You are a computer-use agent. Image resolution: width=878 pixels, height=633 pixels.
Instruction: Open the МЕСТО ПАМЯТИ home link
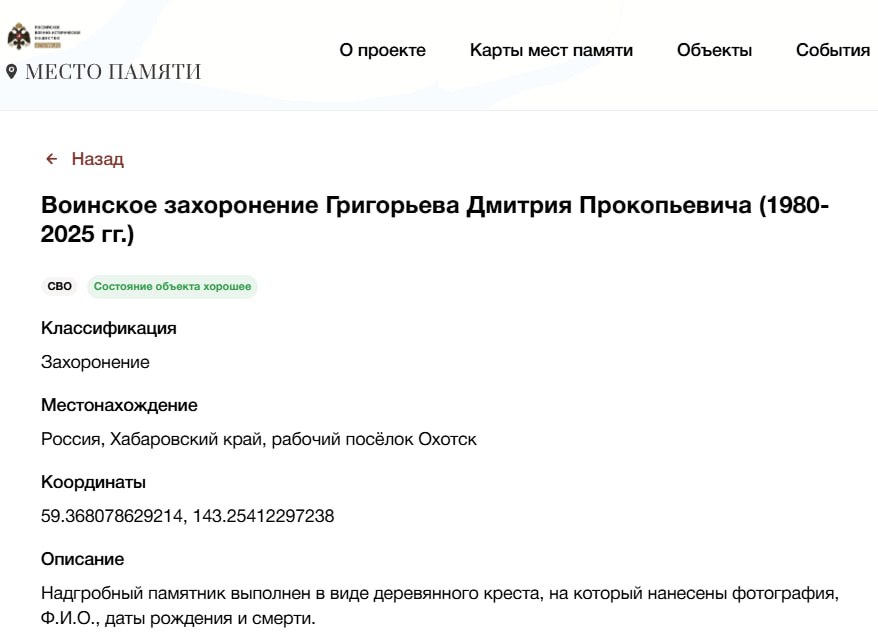tap(113, 72)
